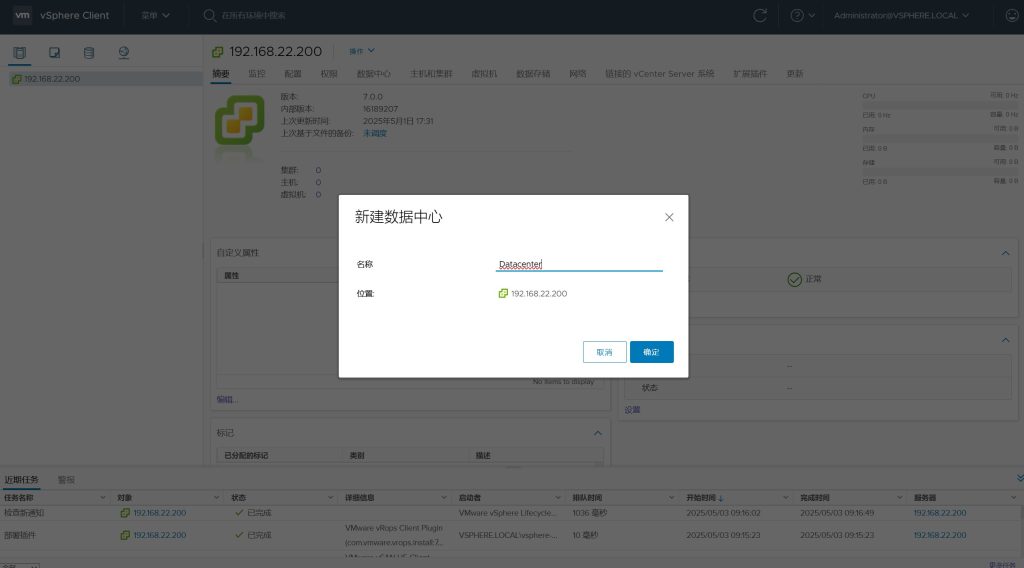
Task: Switch to the Summary tab
Action: pos(221,74)
